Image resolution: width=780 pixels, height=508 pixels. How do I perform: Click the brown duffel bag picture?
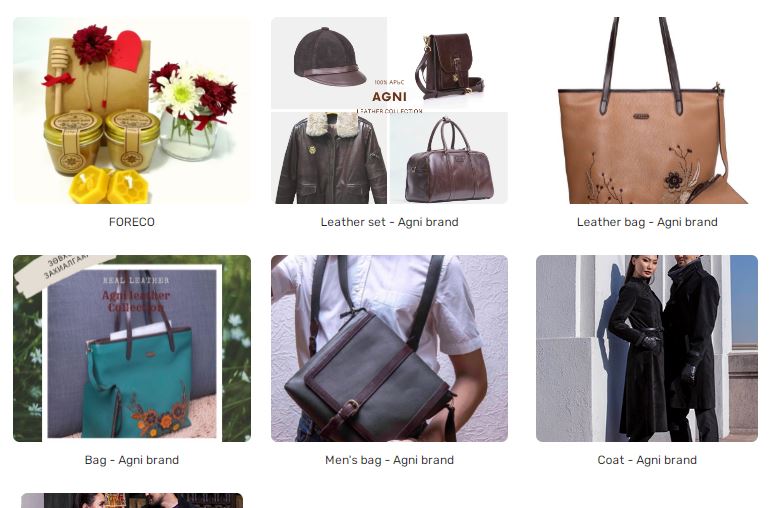[449, 161]
